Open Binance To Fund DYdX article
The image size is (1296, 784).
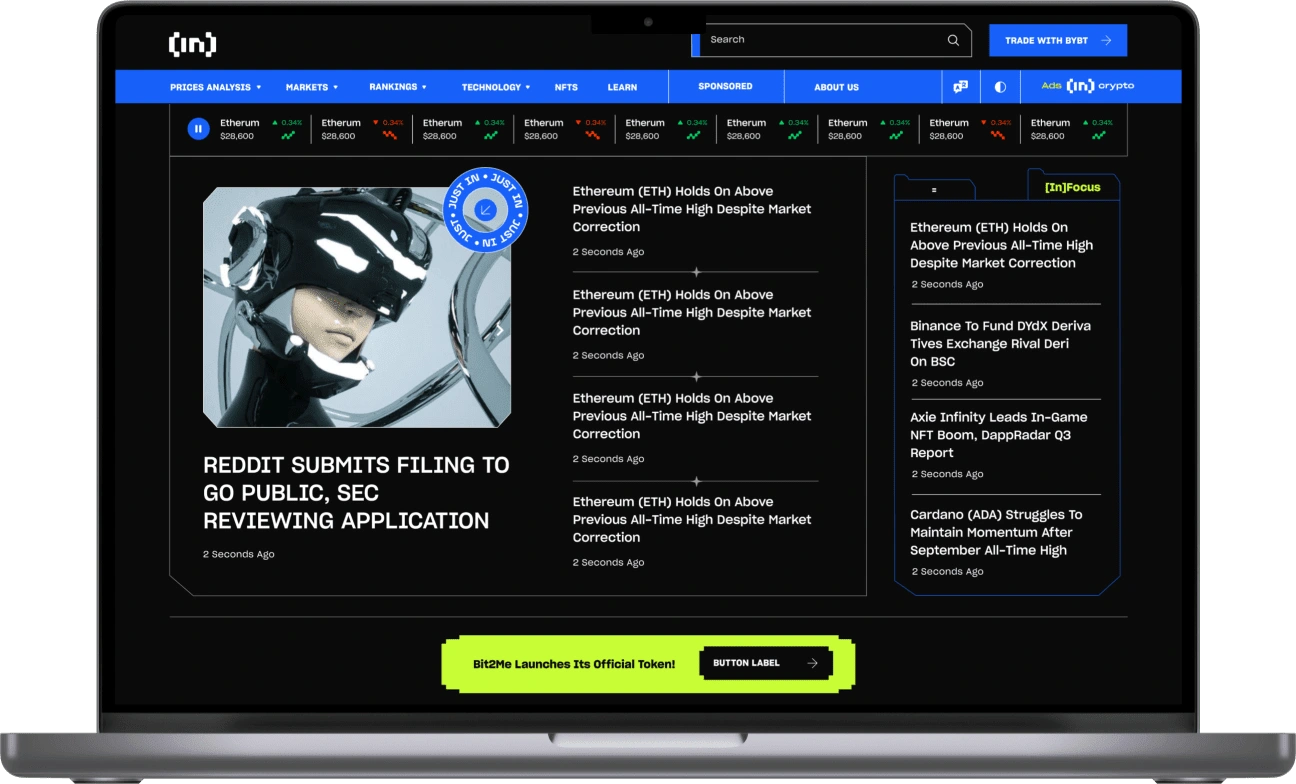coord(1000,344)
